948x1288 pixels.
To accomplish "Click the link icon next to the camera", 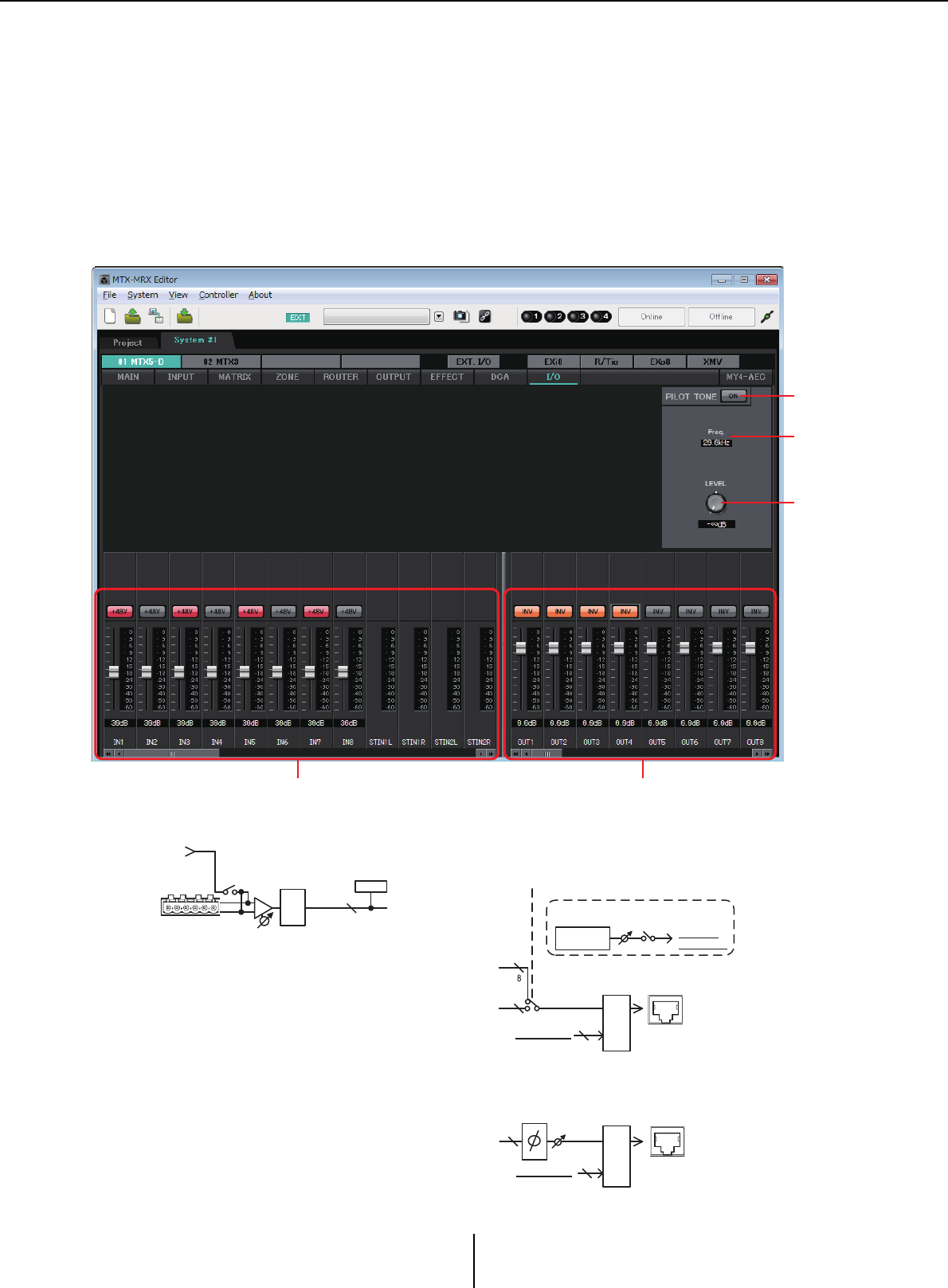I will pyautogui.click(x=484, y=316).
